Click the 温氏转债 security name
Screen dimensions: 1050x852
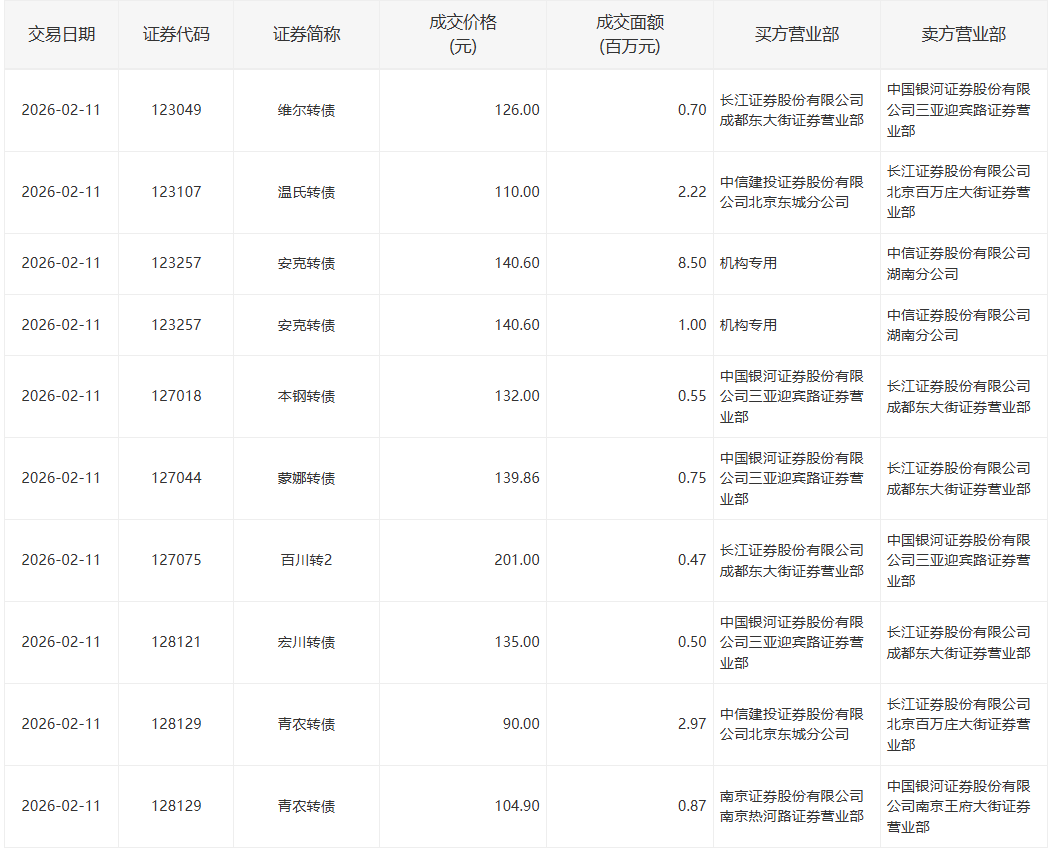click(x=306, y=192)
